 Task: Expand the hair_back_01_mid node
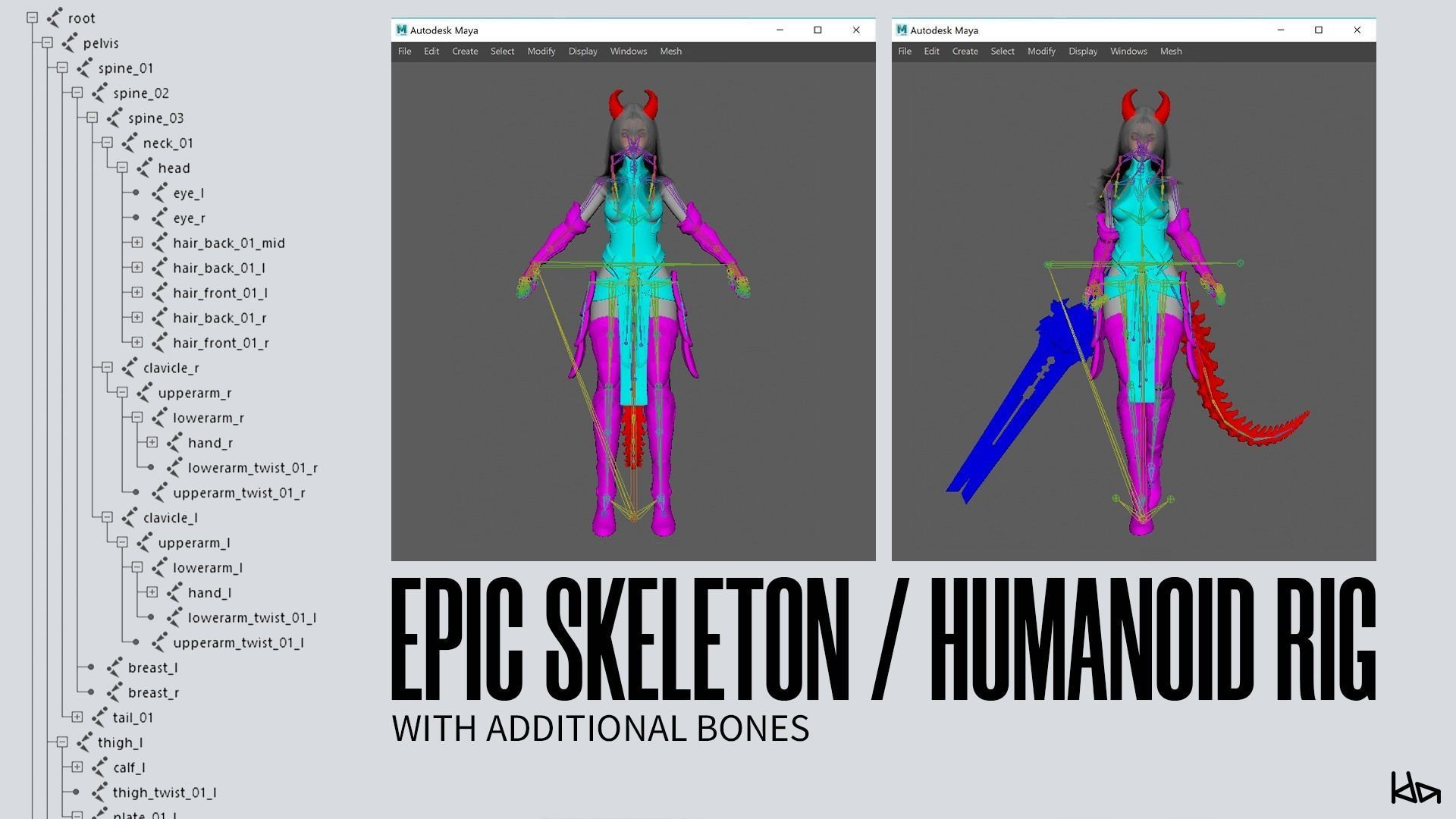pyautogui.click(x=136, y=243)
